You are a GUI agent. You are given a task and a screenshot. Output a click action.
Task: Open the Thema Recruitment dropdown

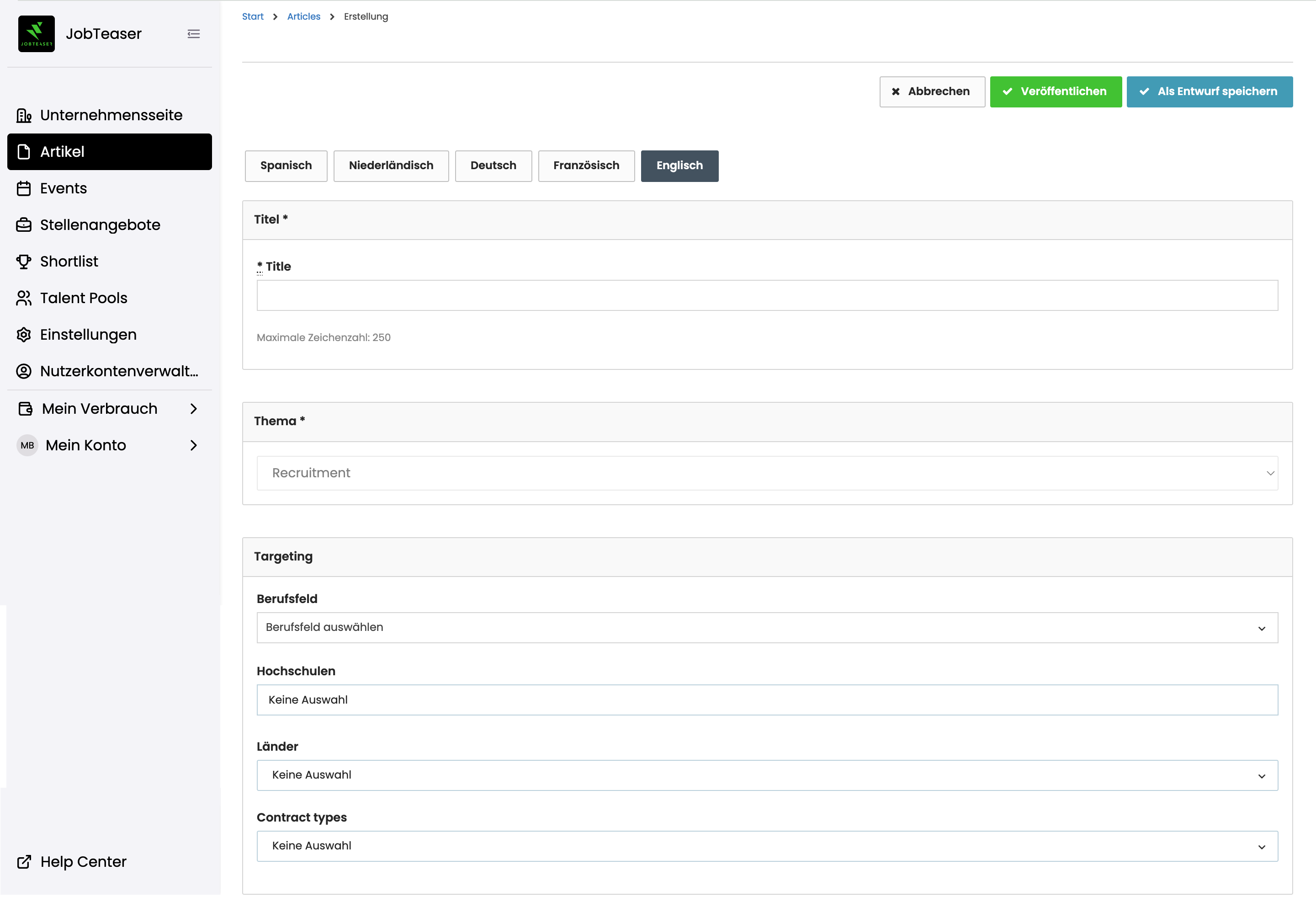pyautogui.click(x=767, y=473)
